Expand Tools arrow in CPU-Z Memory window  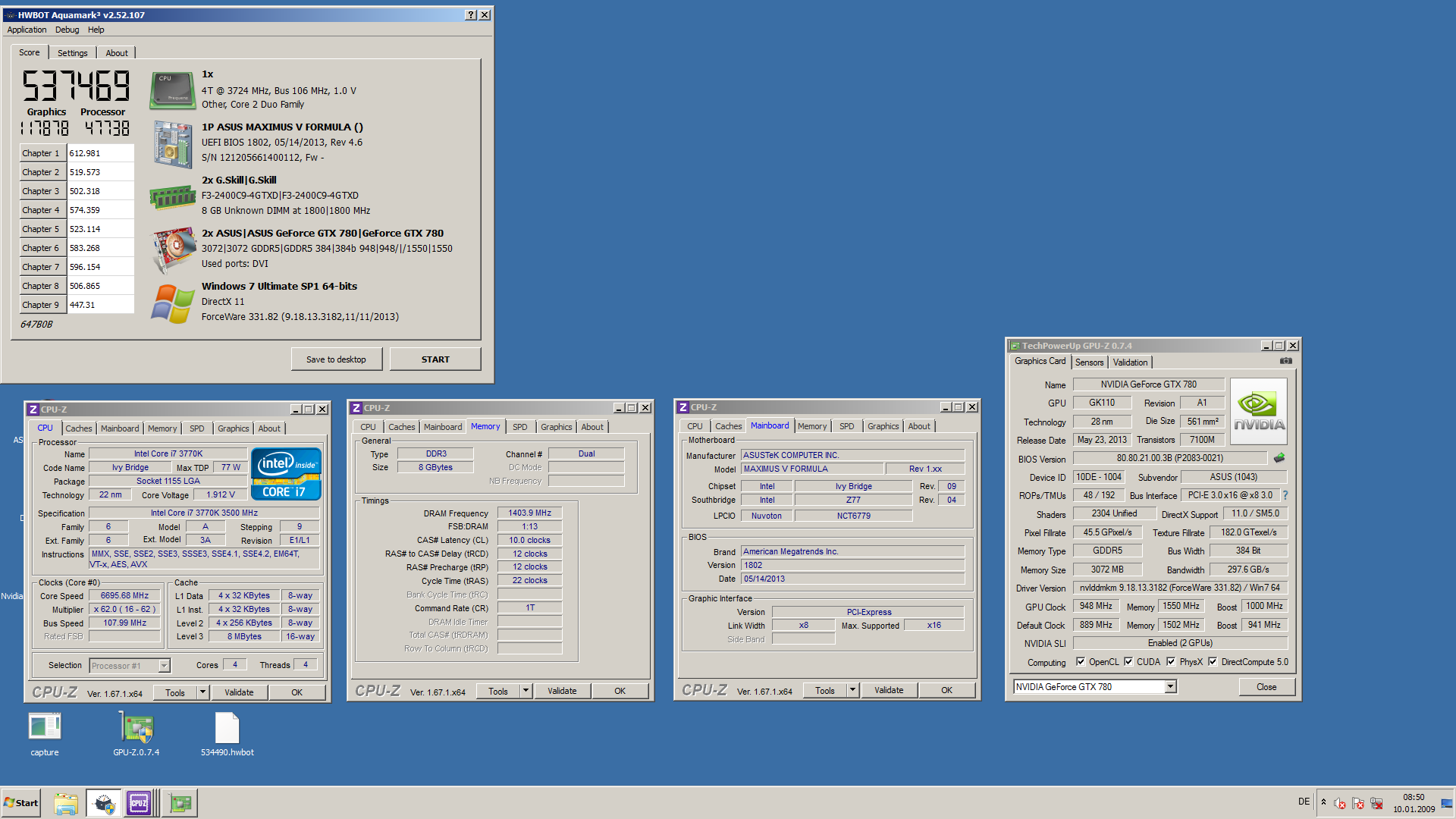pos(526,691)
